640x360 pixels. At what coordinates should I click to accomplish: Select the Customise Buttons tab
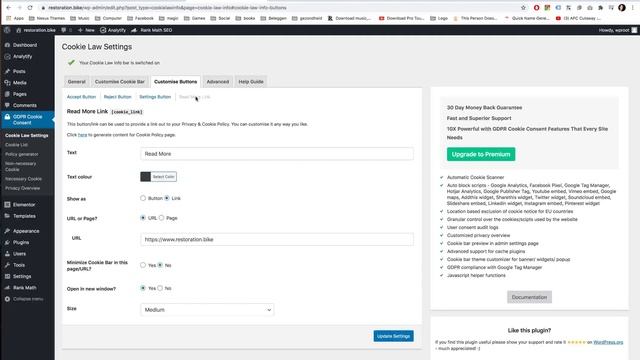tap(176, 82)
